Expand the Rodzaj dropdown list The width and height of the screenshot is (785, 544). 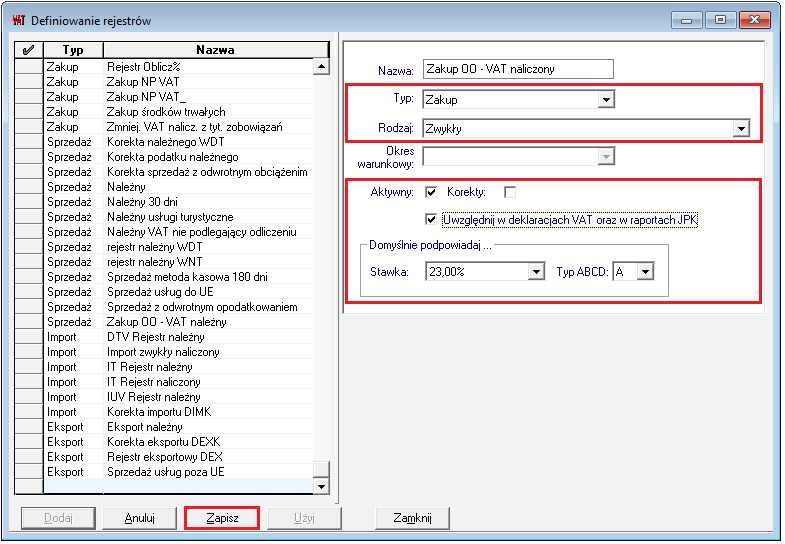[x=741, y=129]
